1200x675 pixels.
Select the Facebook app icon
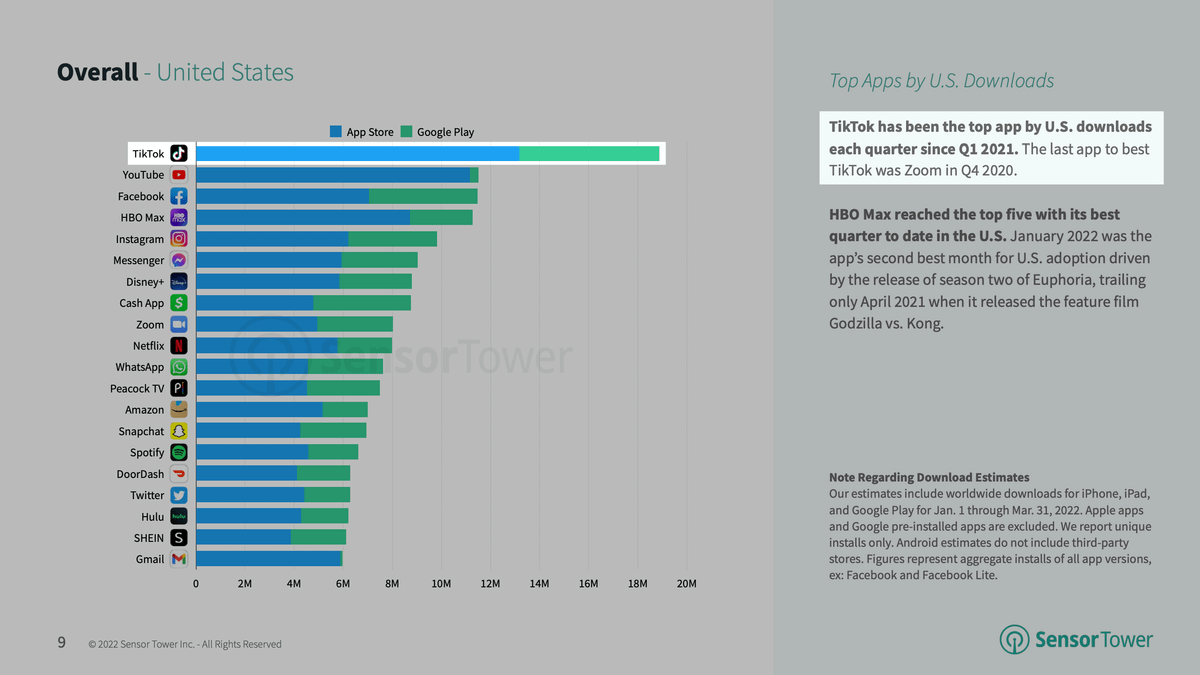[179, 197]
